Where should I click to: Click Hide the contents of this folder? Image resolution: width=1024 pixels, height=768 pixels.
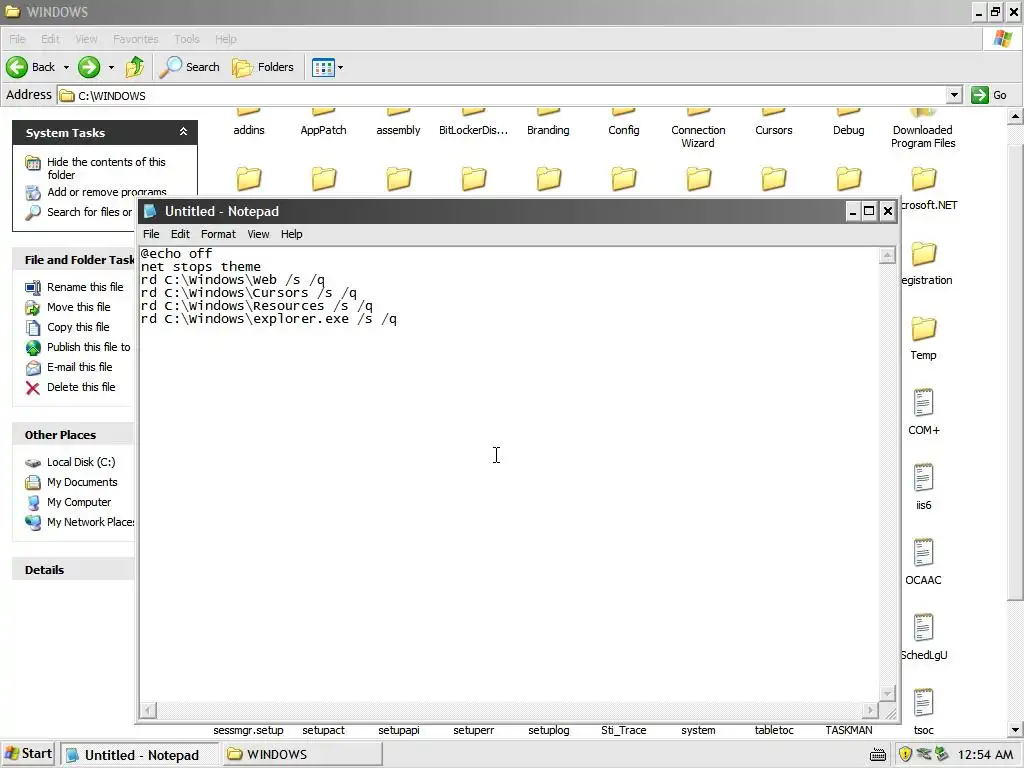click(106, 168)
